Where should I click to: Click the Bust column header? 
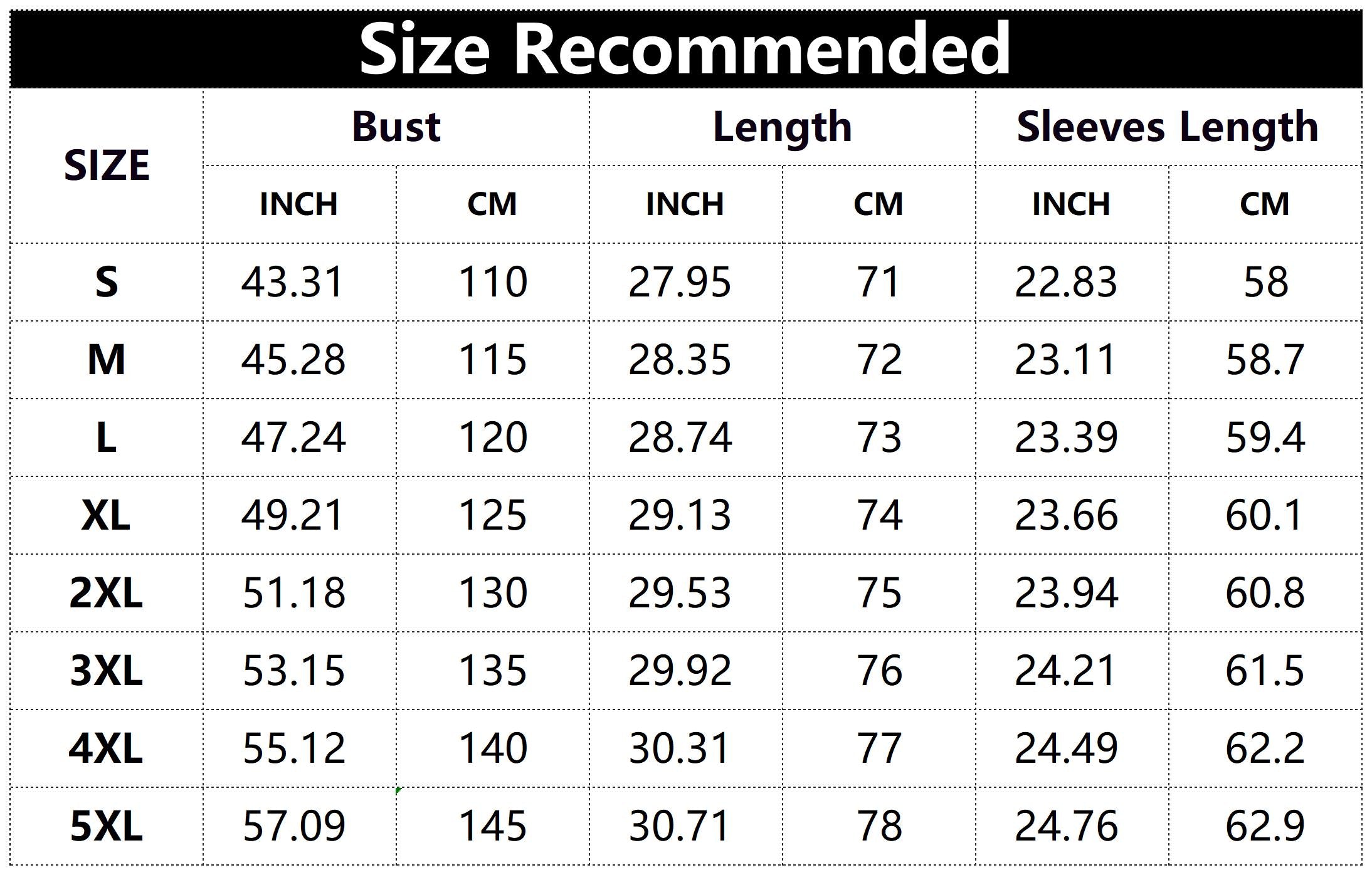[396, 127]
